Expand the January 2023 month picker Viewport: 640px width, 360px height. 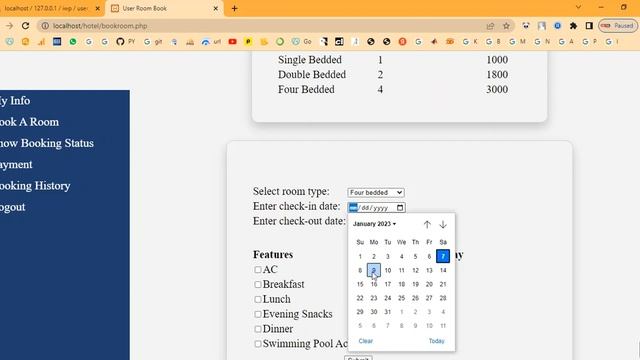pos(374,224)
